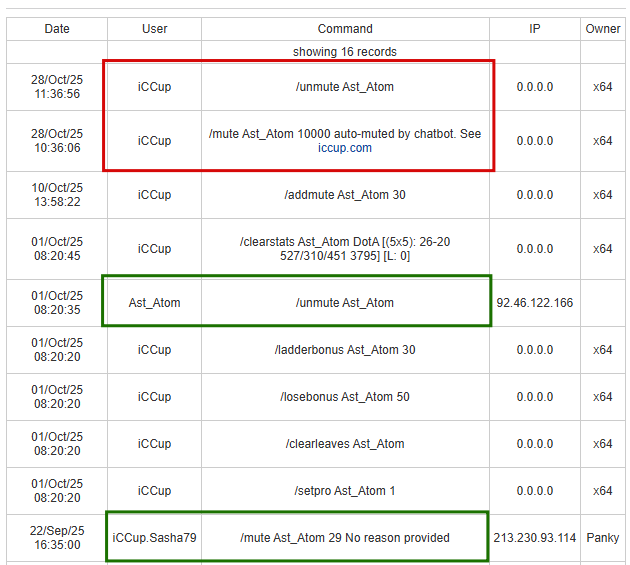Click the Owner column header
This screenshot has width=630, height=565.
pyautogui.click(x=602, y=29)
